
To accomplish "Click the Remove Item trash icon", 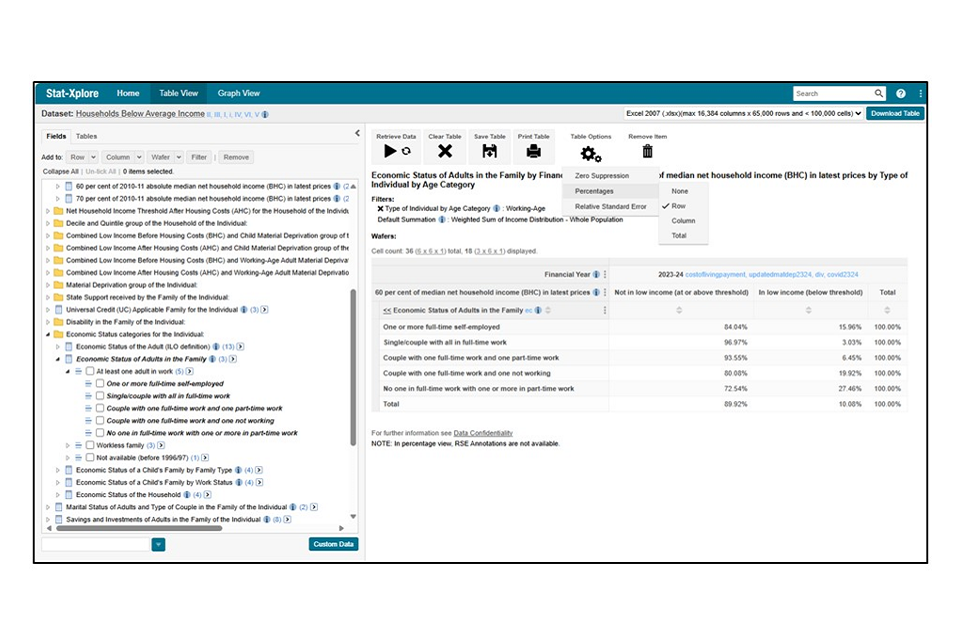I will [647, 151].
